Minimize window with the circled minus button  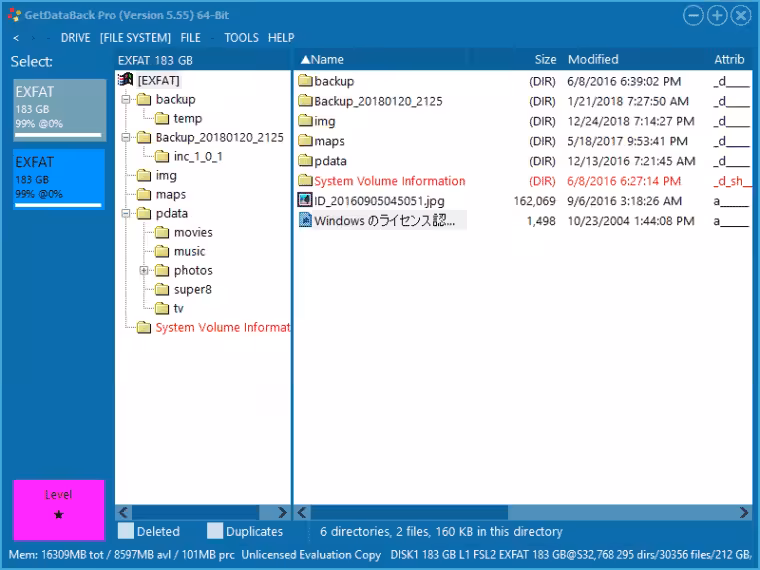tap(693, 16)
